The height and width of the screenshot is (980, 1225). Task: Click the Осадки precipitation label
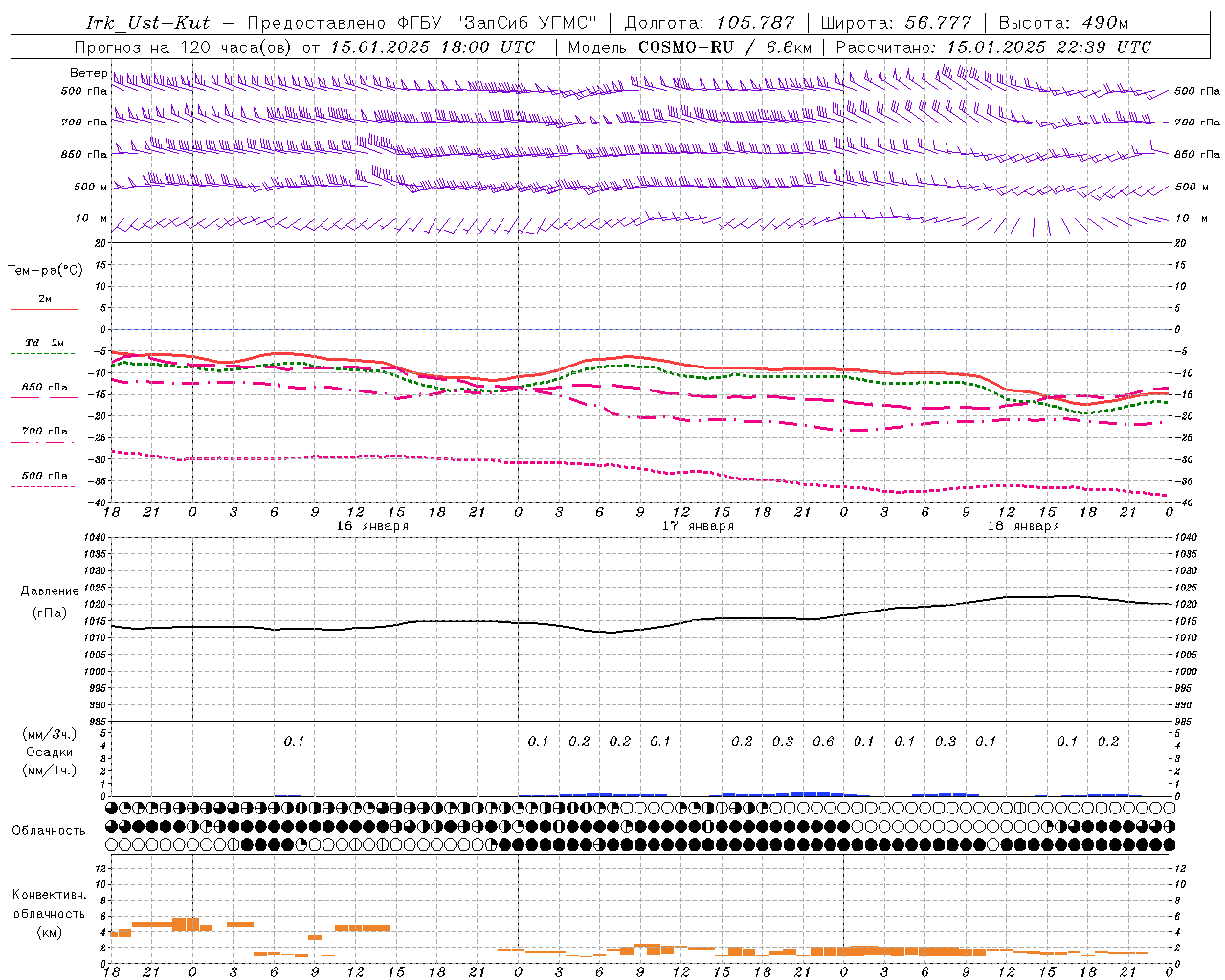tap(50, 752)
